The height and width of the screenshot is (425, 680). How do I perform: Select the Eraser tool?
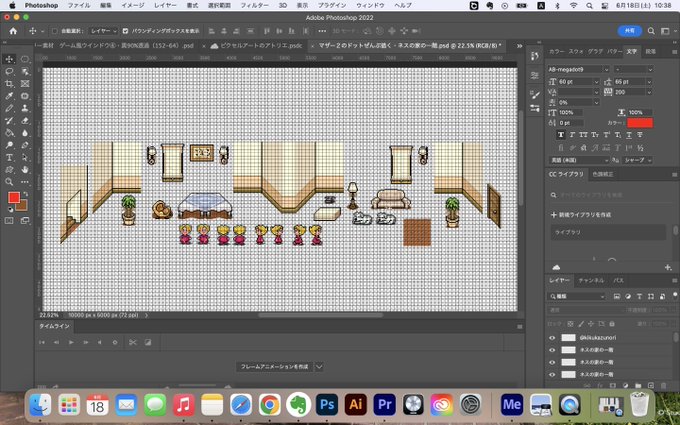[x=25, y=121]
